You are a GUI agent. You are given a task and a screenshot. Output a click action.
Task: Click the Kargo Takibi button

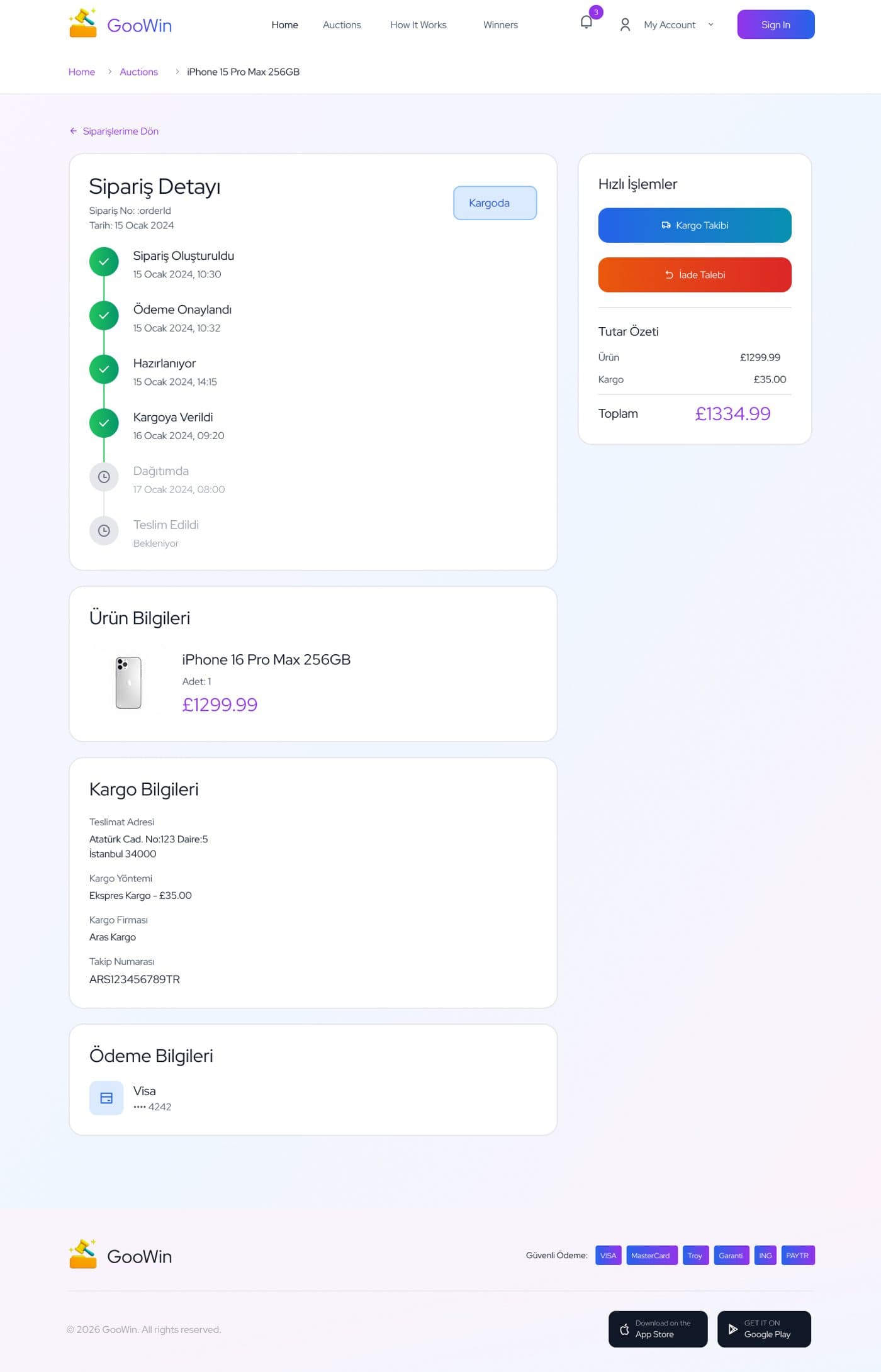[694, 225]
